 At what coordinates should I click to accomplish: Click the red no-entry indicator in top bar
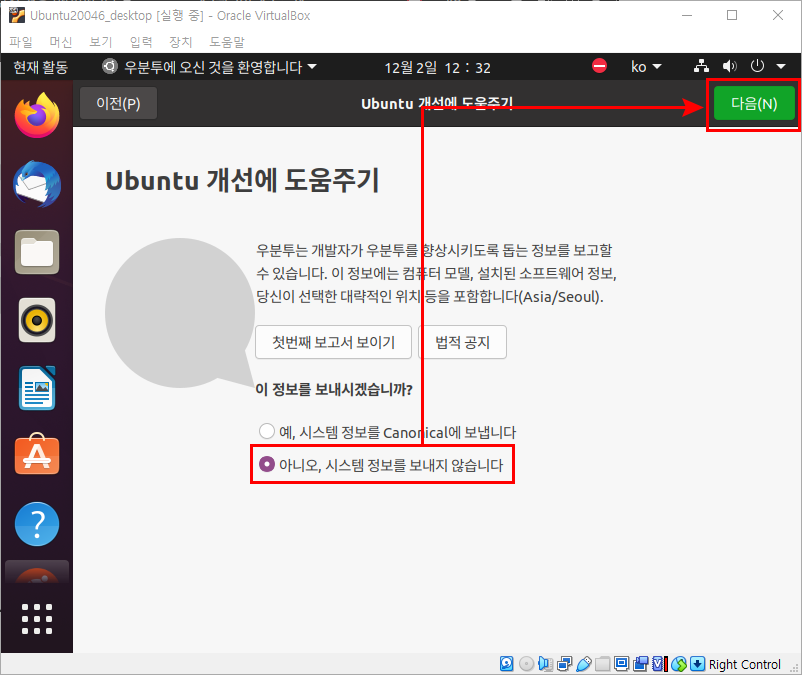click(599, 66)
